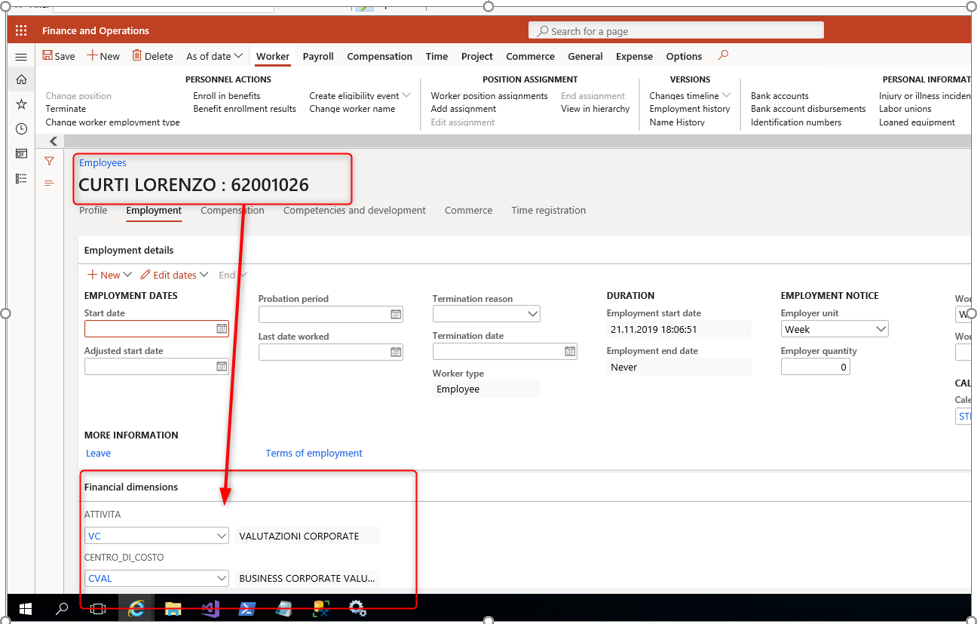979x624 pixels.
Task: Switch to Time registration page tab
Action: coord(548,210)
